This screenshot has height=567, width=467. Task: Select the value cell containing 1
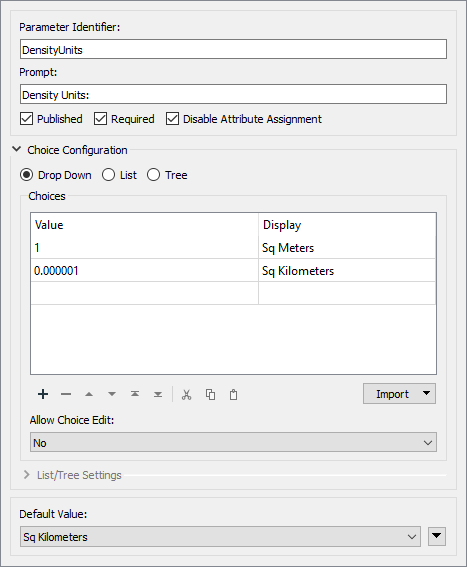click(144, 248)
